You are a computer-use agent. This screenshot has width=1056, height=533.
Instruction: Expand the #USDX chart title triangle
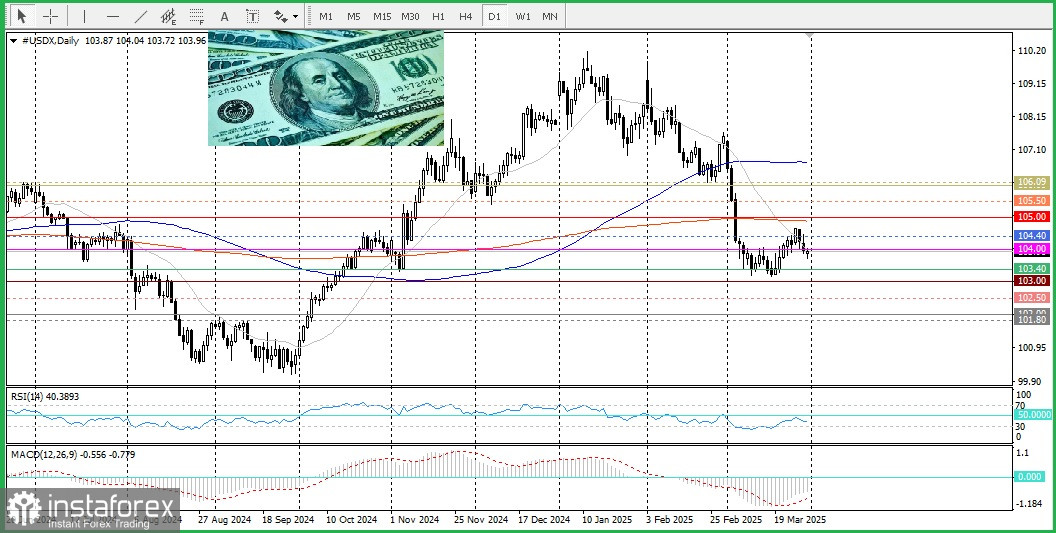click(12, 40)
